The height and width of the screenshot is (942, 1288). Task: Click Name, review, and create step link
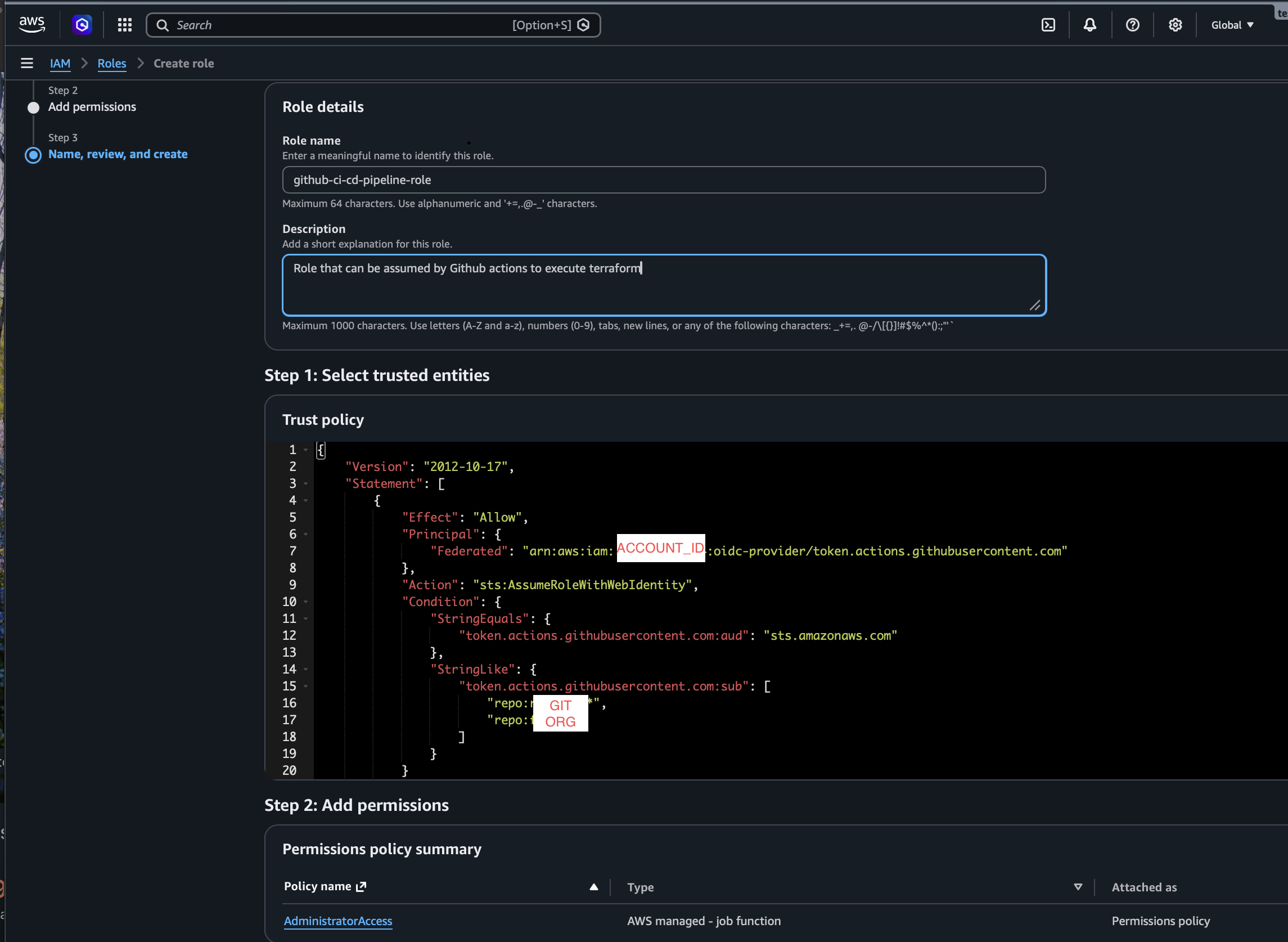[x=118, y=154]
